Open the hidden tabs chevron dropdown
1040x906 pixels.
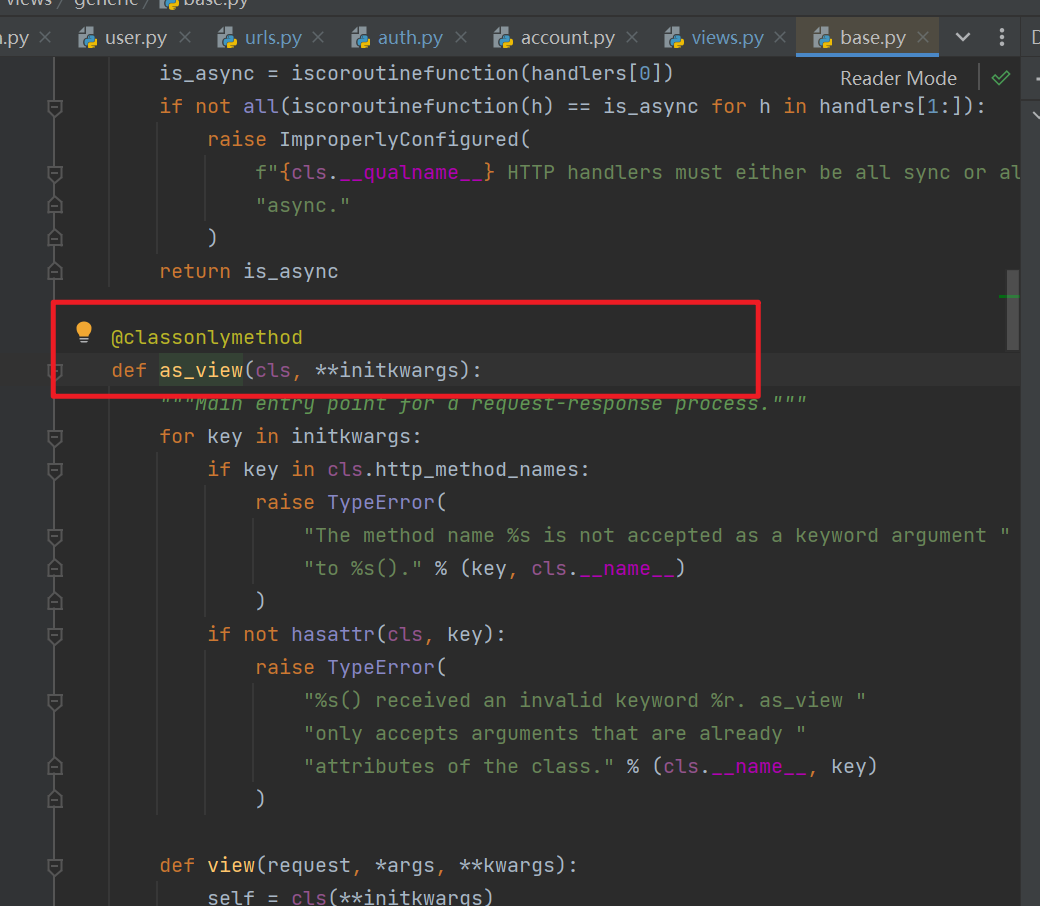click(962, 37)
